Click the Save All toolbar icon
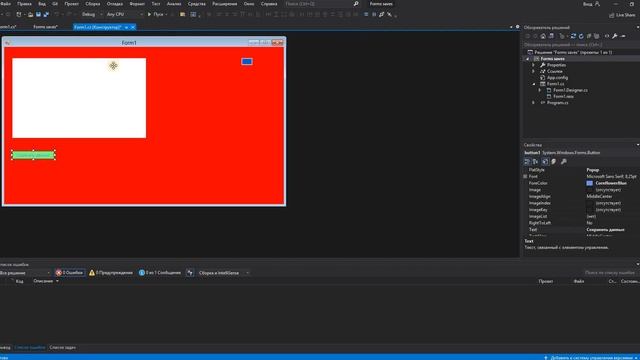 tap(46, 14)
